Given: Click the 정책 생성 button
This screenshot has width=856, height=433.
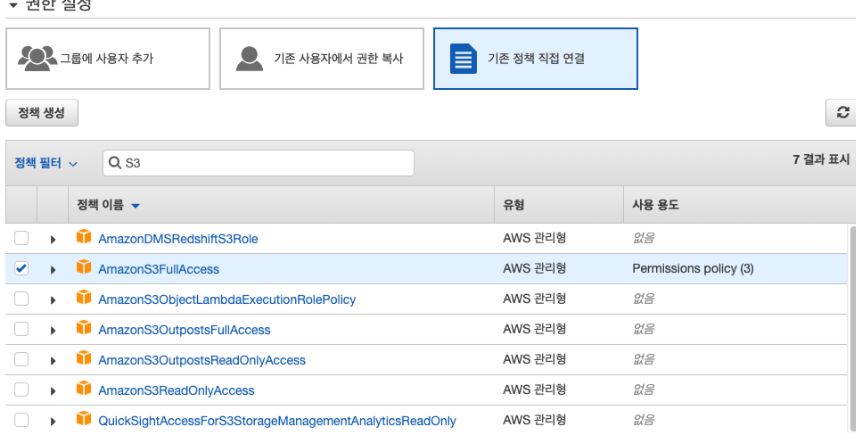Looking at the screenshot, I should click(42, 112).
